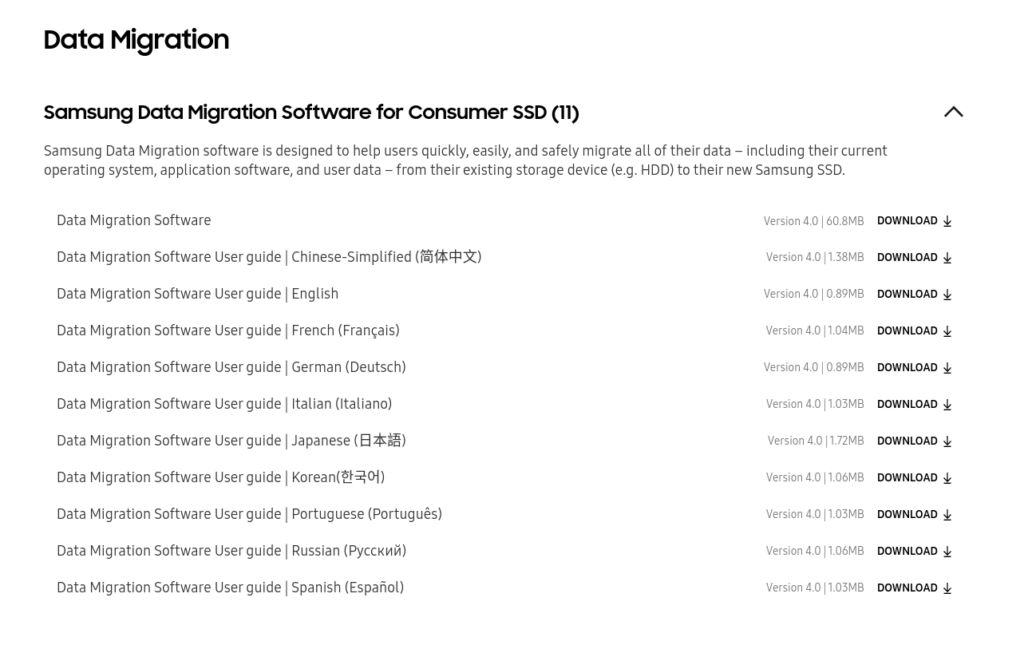The image size is (1024, 645).
Task: Click the 'Data Migration' page heading
Action: tap(136, 40)
